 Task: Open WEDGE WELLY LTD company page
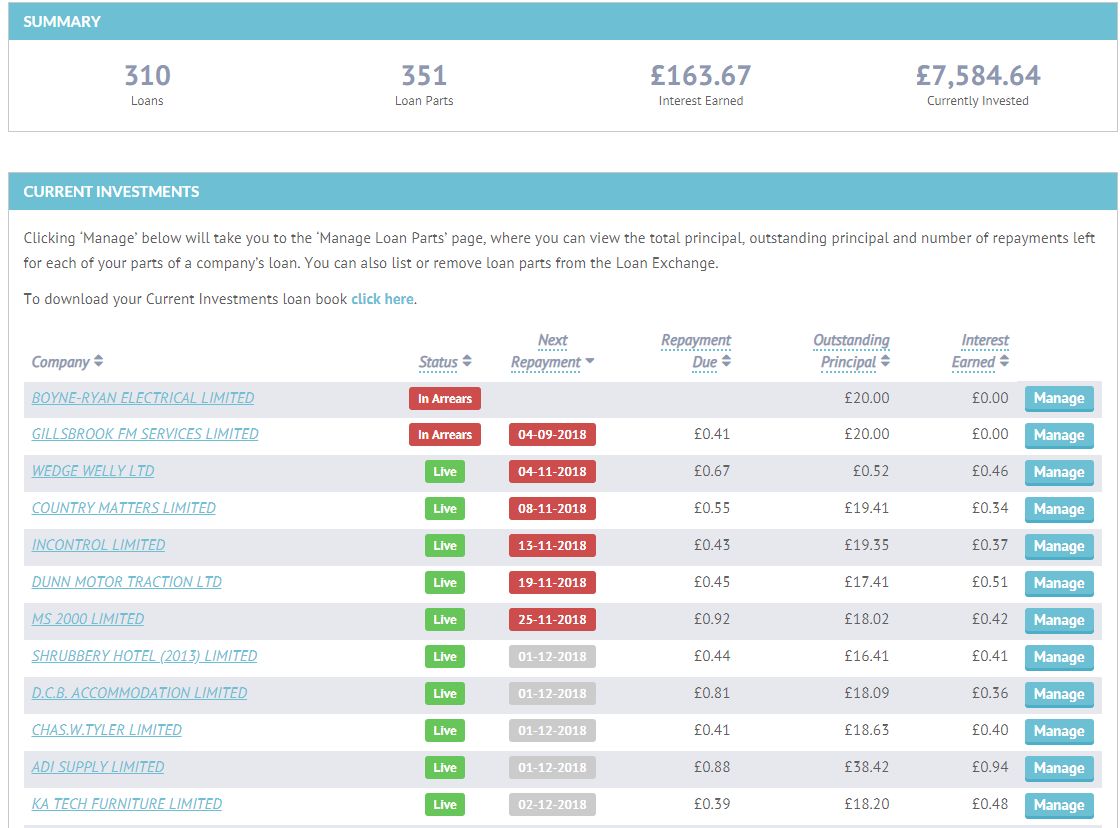click(x=93, y=471)
